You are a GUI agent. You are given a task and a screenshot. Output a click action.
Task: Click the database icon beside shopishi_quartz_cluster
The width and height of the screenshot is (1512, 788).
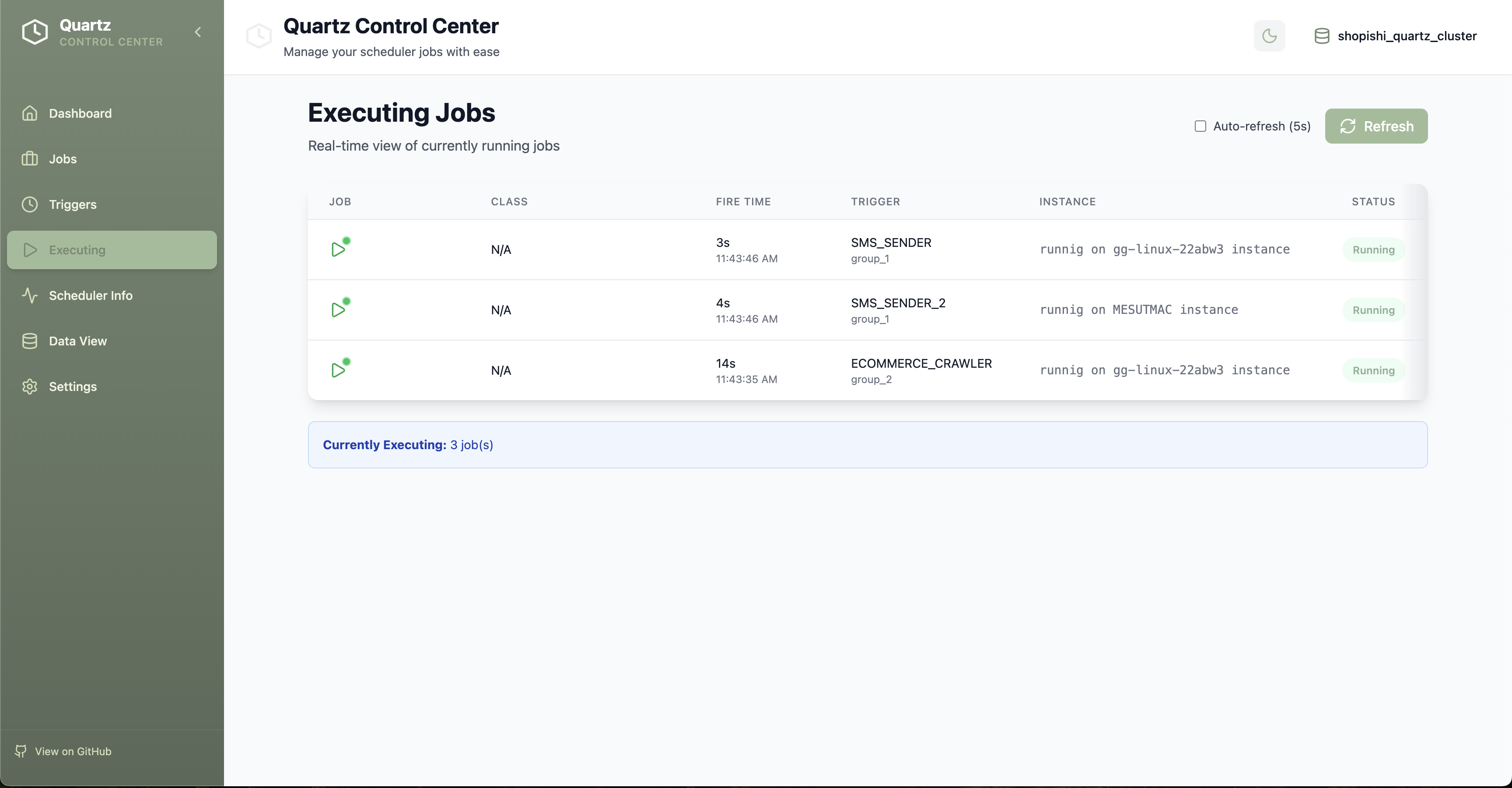1323,35
